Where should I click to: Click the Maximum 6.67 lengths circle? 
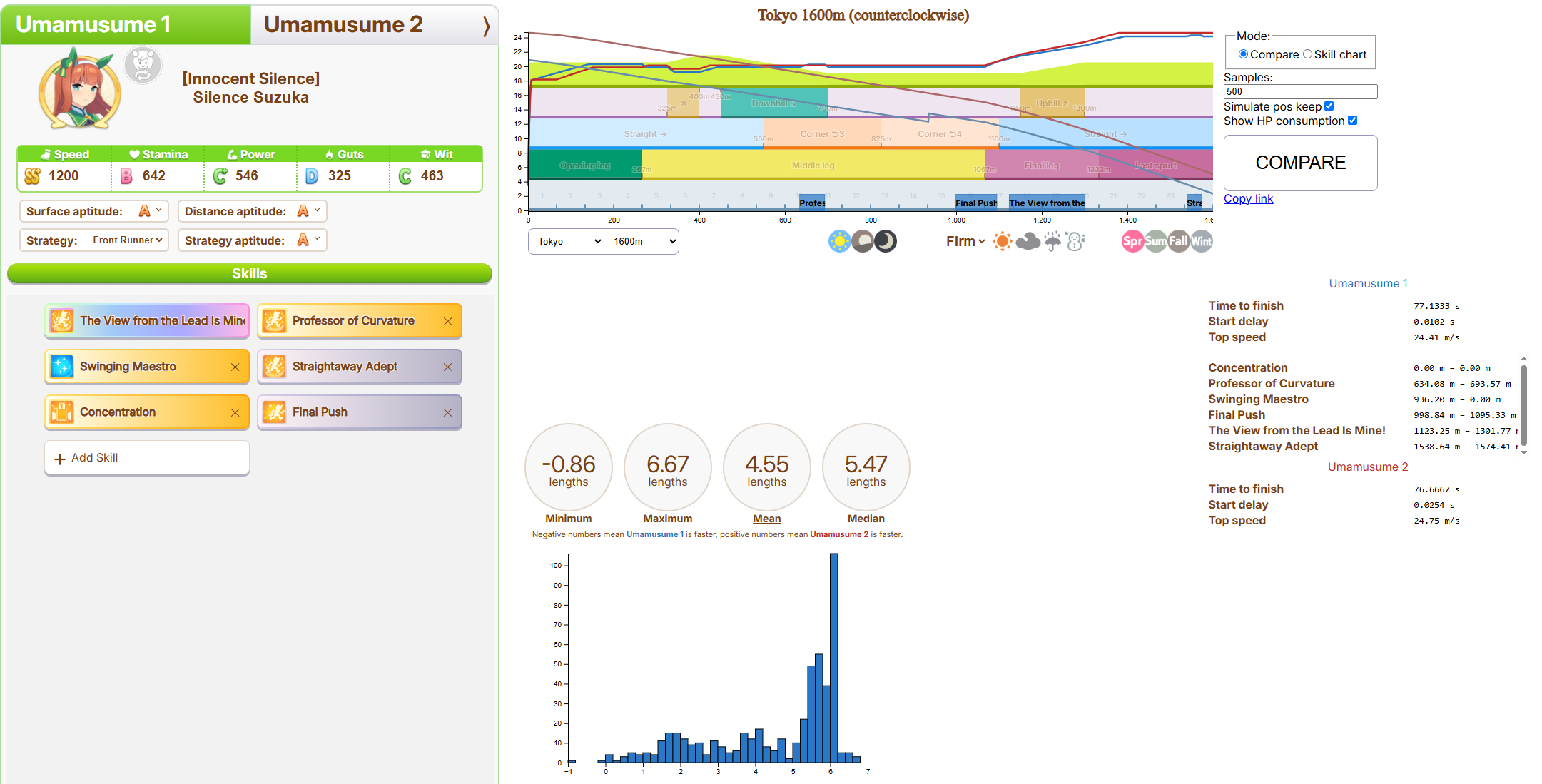pyautogui.click(x=668, y=467)
